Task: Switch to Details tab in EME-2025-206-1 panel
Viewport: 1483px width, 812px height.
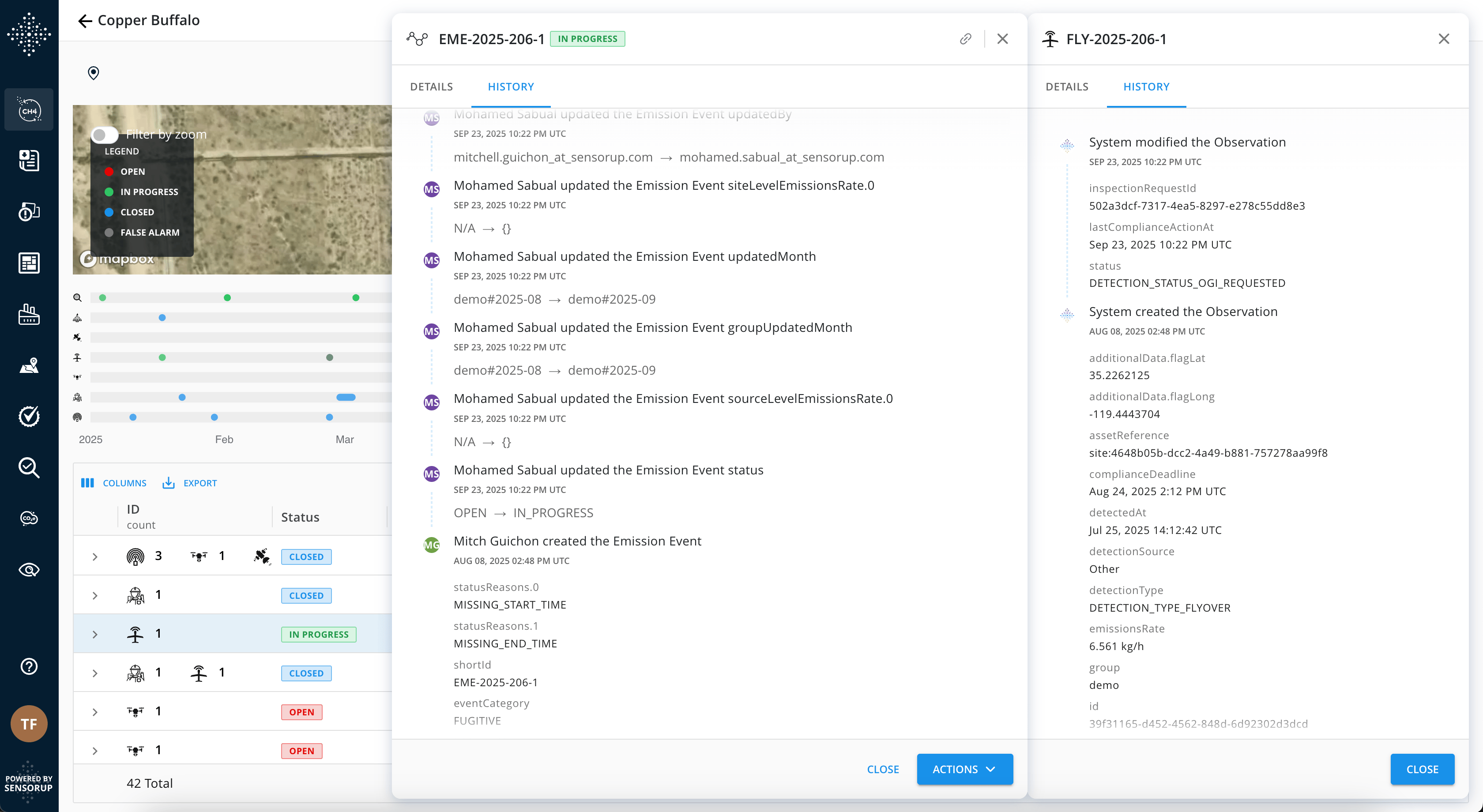Action: 431,86
